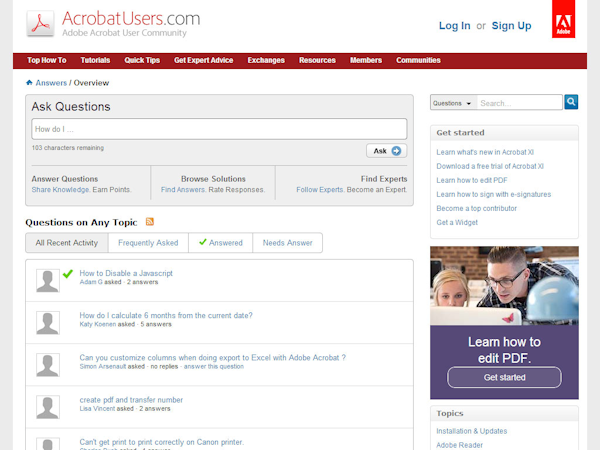Viewport: 600px width, 450px height.
Task: Click the Sign Up link
Action: 512,26
